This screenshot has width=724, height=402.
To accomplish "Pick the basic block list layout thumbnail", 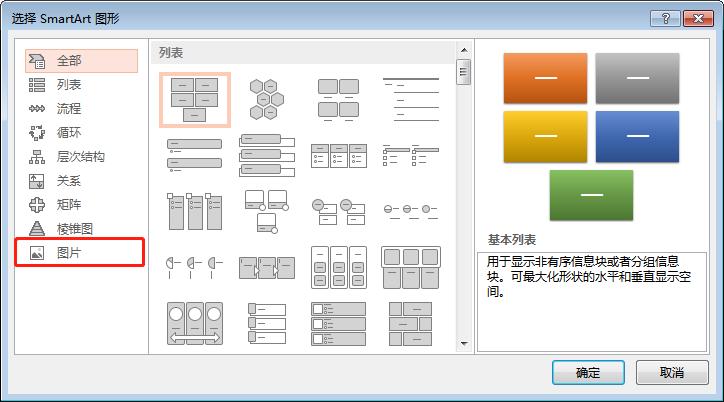I will 194,99.
